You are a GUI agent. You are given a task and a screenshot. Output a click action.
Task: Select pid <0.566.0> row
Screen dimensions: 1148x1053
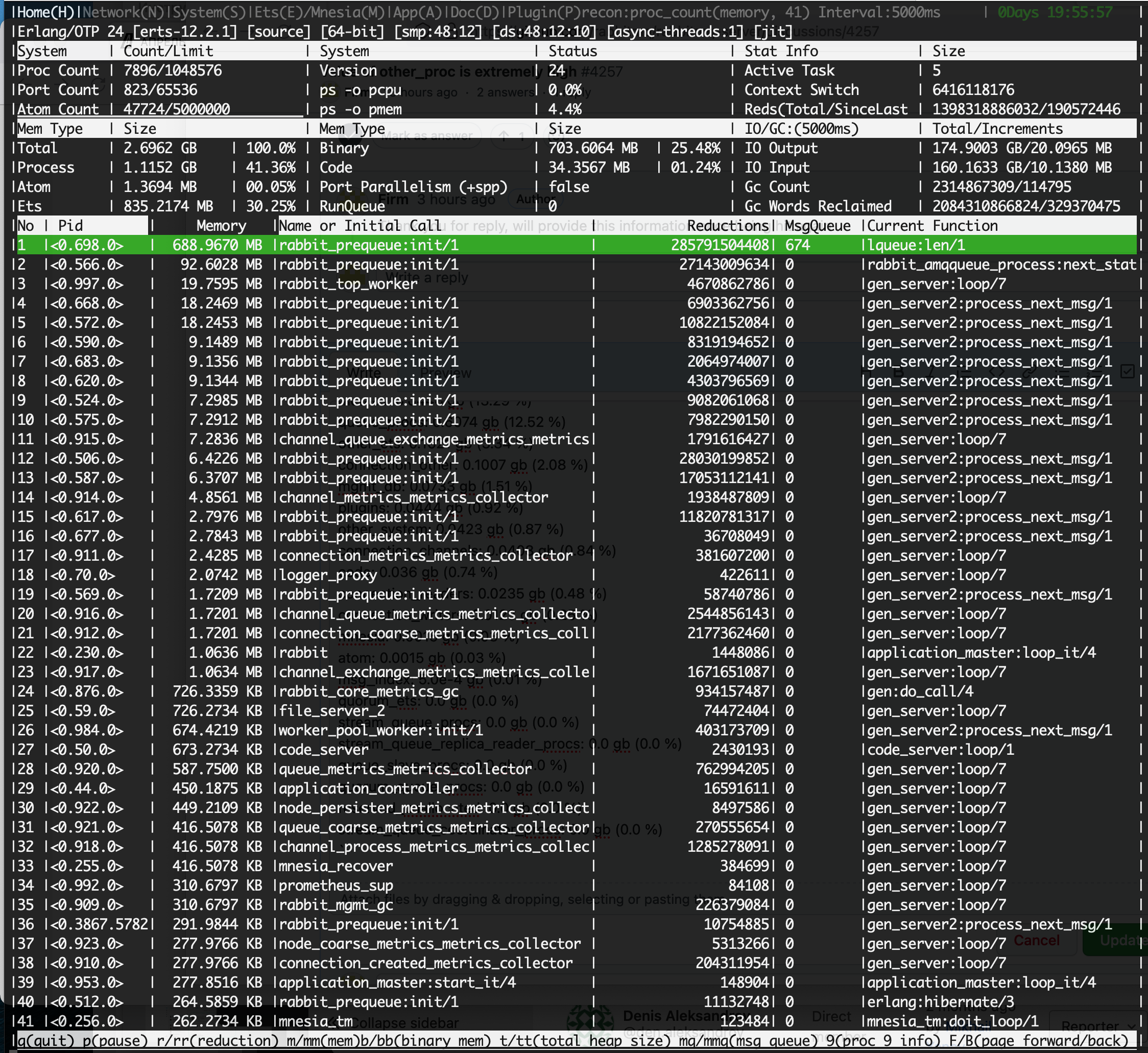pyautogui.click(x=576, y=265)
